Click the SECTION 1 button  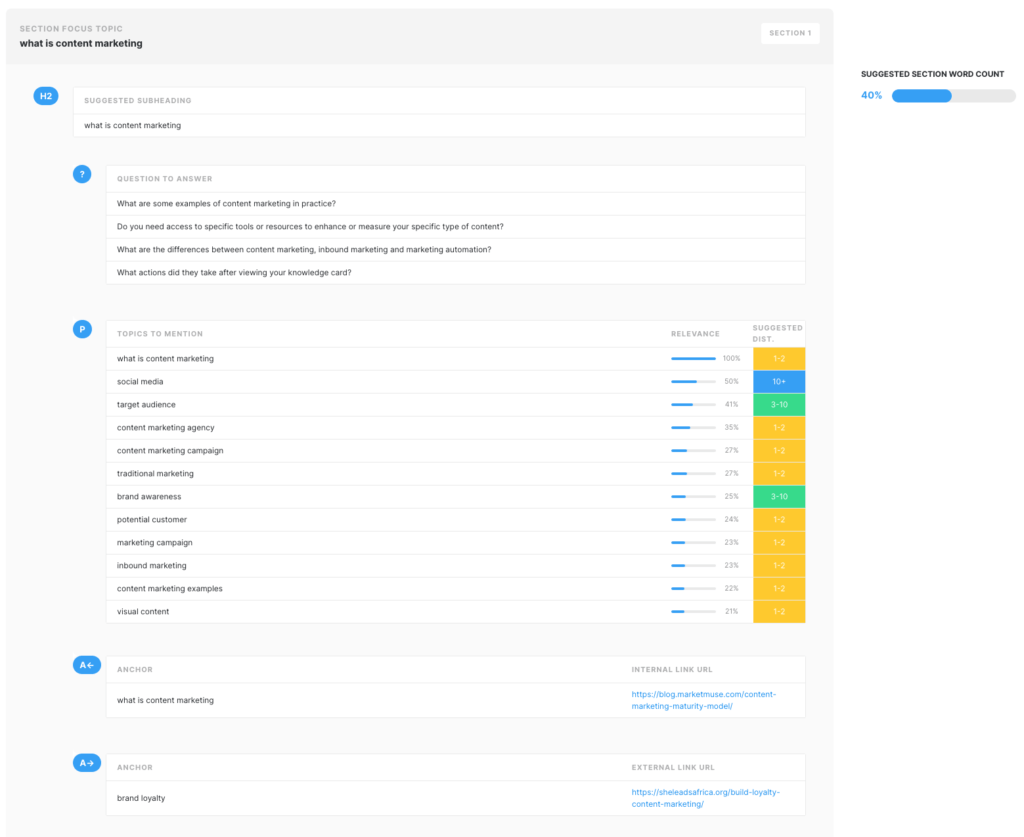pyautogui.click(x=790, y=33)
